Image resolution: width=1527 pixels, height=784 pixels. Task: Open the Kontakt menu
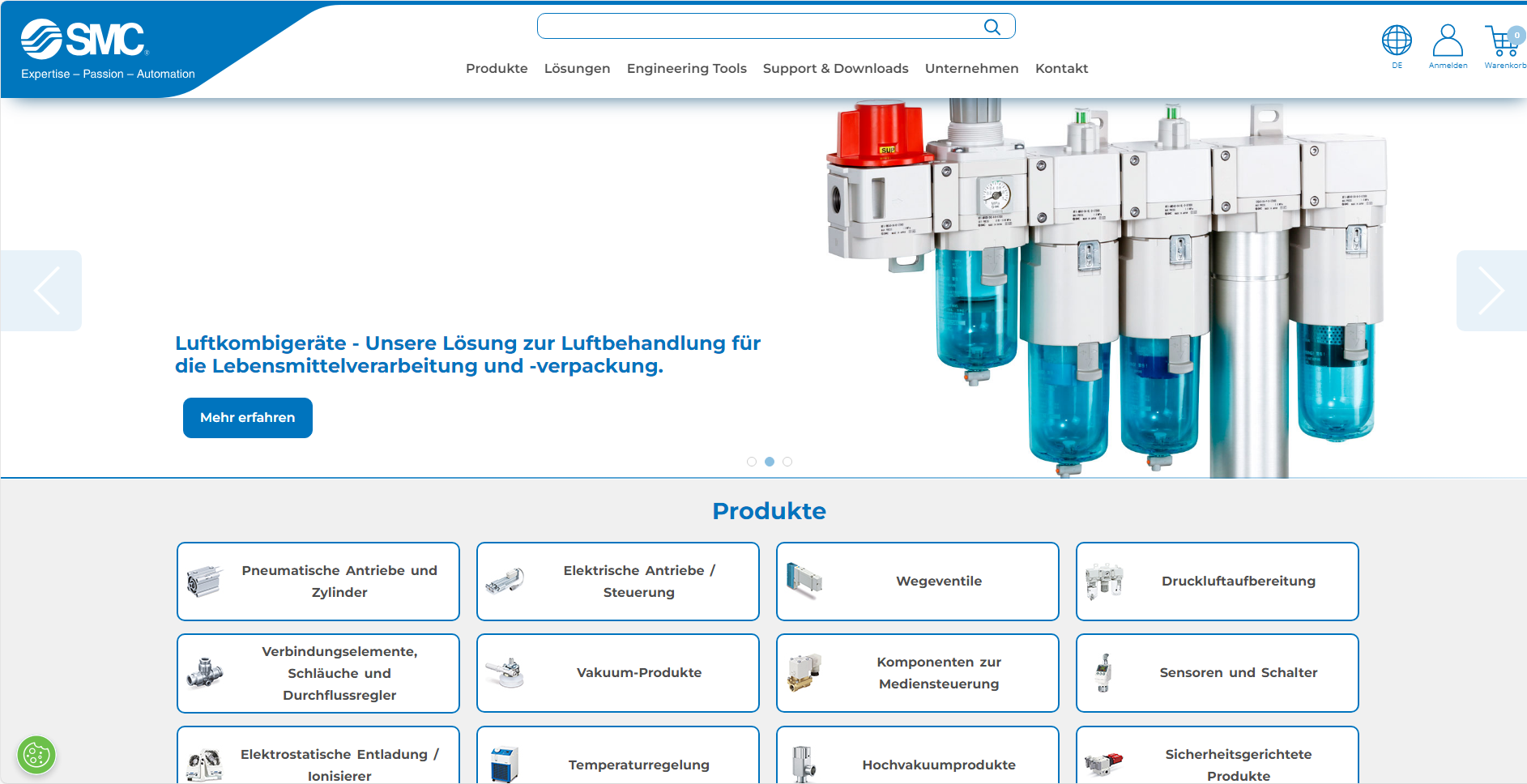coord(1062,69)
